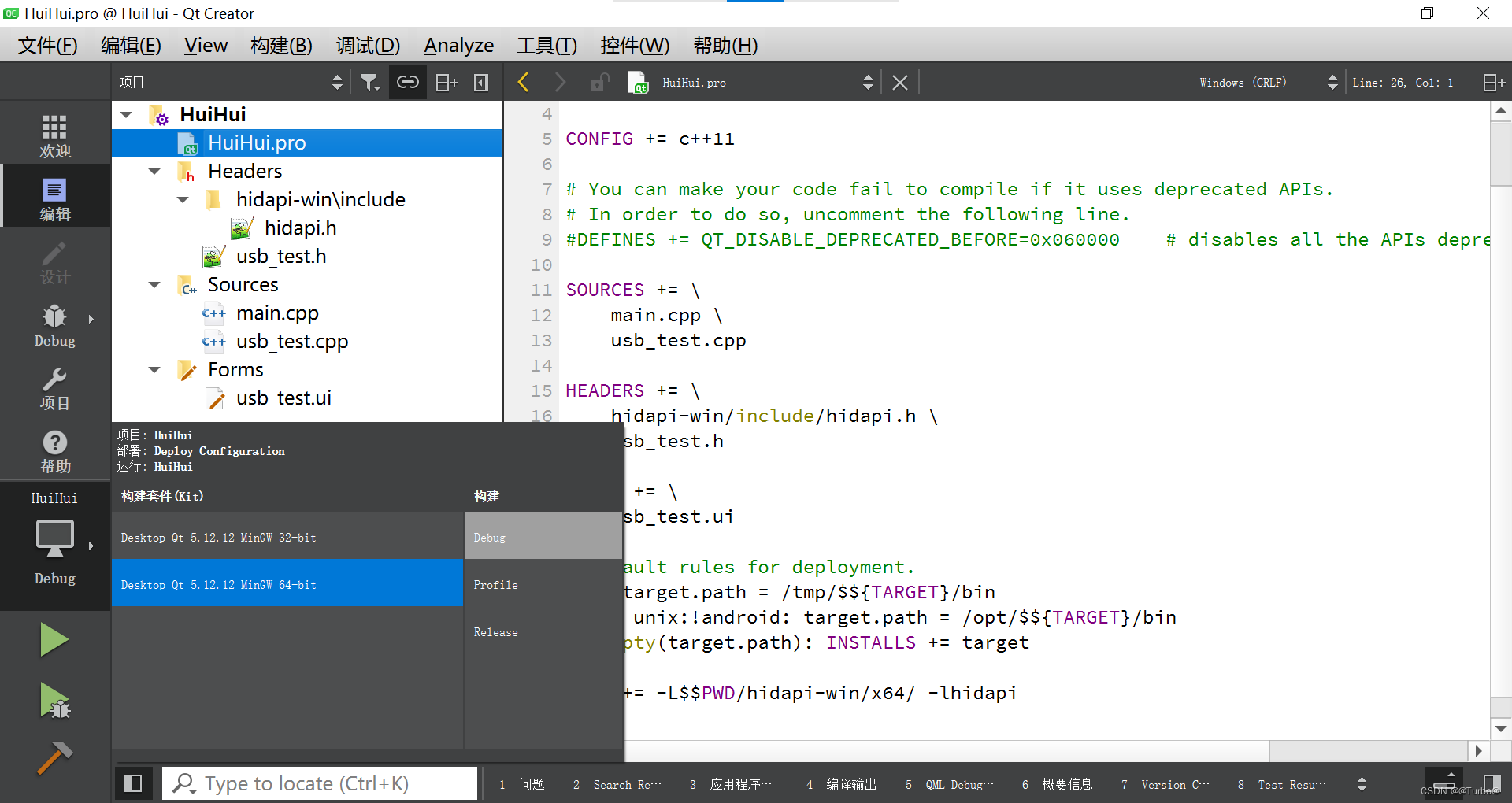Choose the Profile build configuration
This screenshot has width=1512, height=803.
tap(543, 584)
